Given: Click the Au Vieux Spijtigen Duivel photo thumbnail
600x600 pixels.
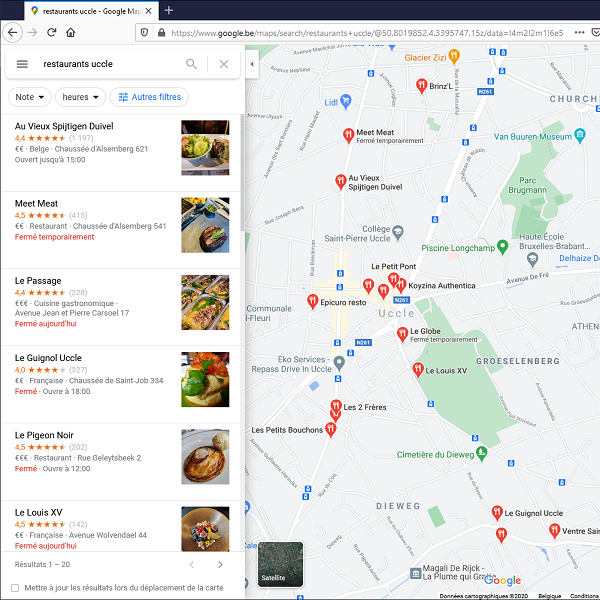Looking at the screenshot, I should 205,148.
